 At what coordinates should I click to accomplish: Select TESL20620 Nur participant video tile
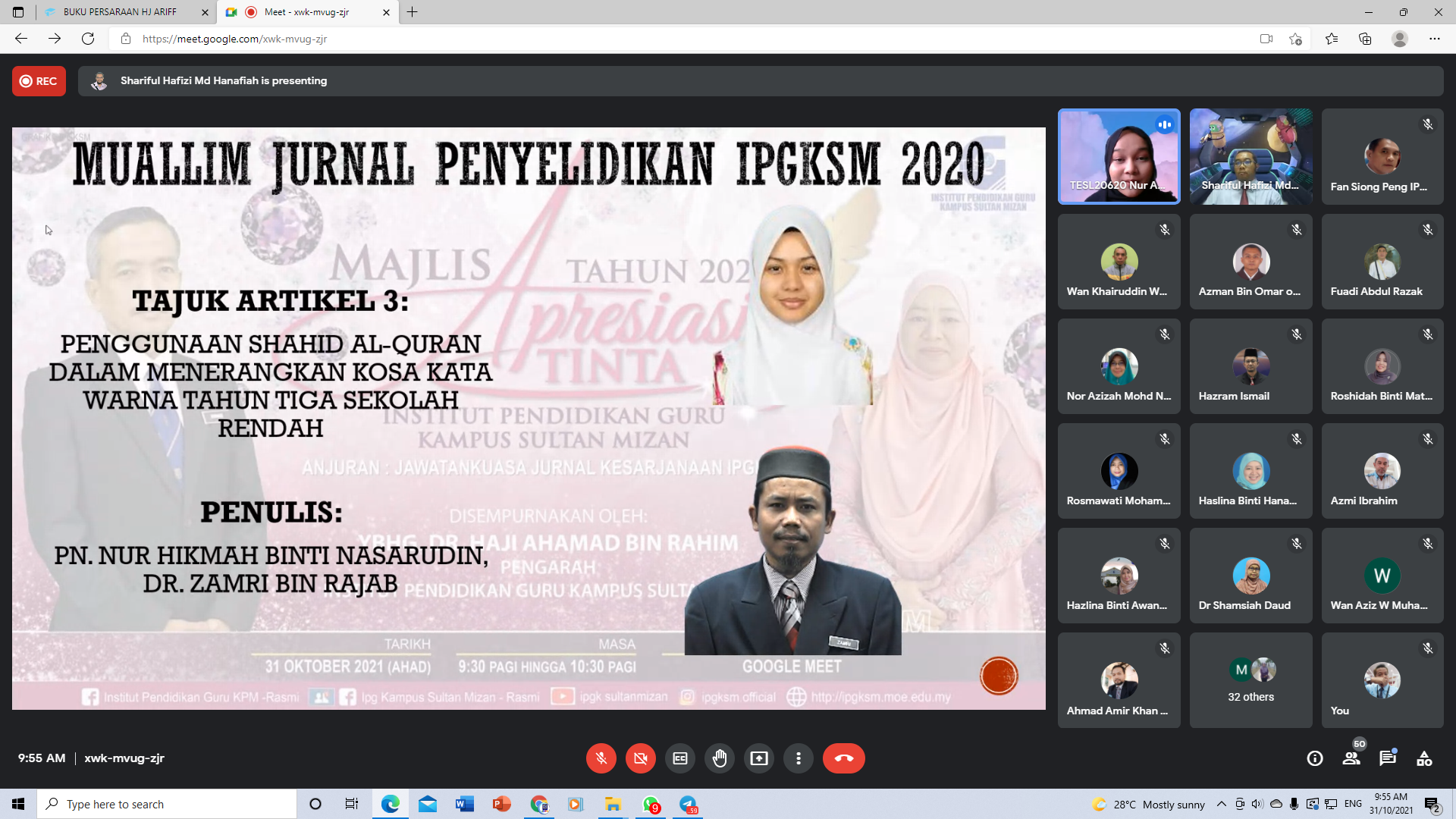(1119, 156)
